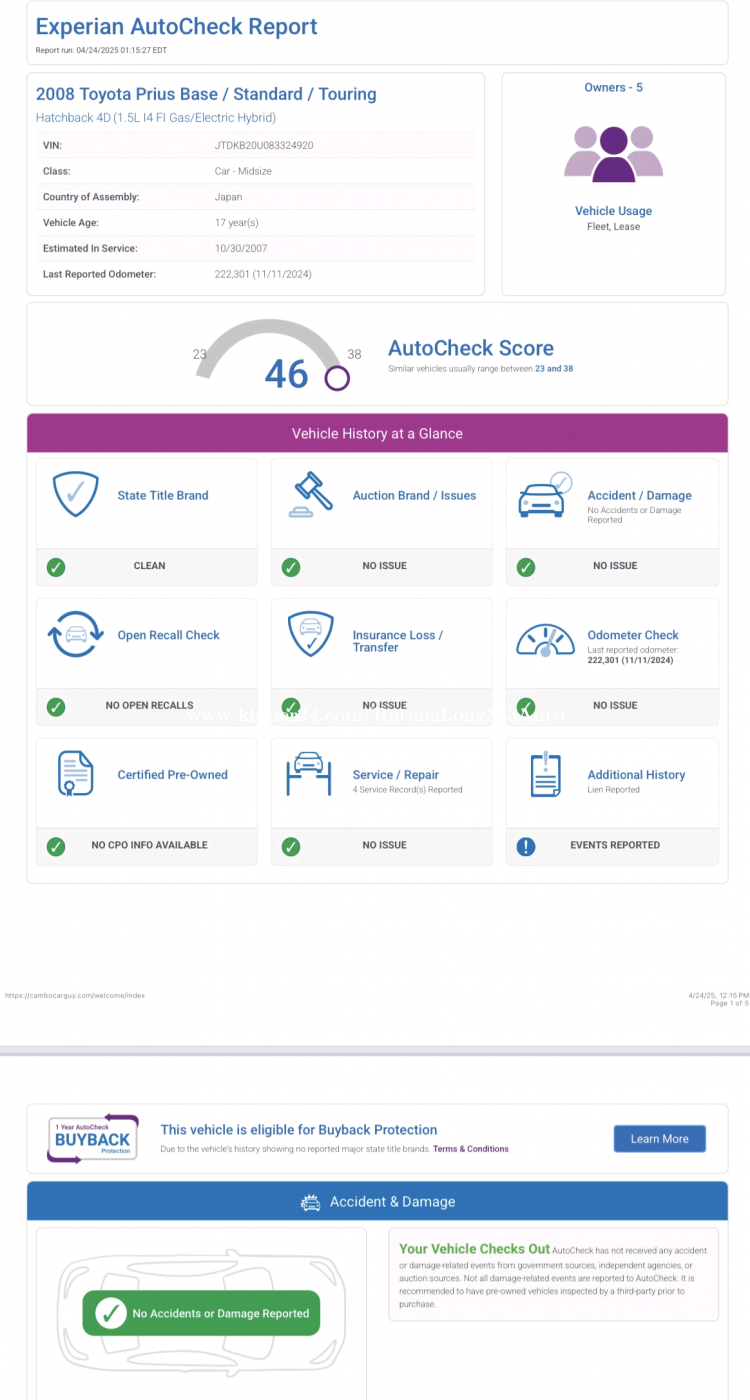The width and height of the screenshot is (750, 1400).
Task: Click the AutoCheck score value 46
Action: pyautogui.click(x=287, y=374)
